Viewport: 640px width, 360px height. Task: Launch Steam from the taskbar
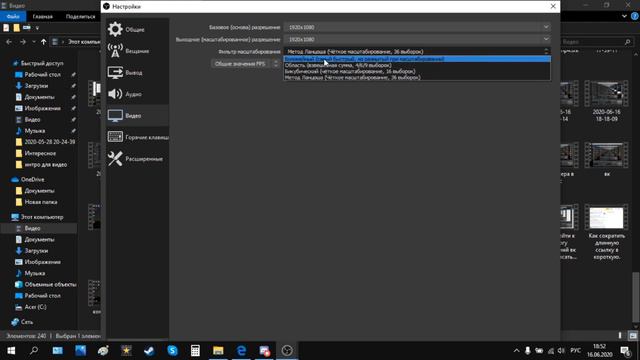149,351
